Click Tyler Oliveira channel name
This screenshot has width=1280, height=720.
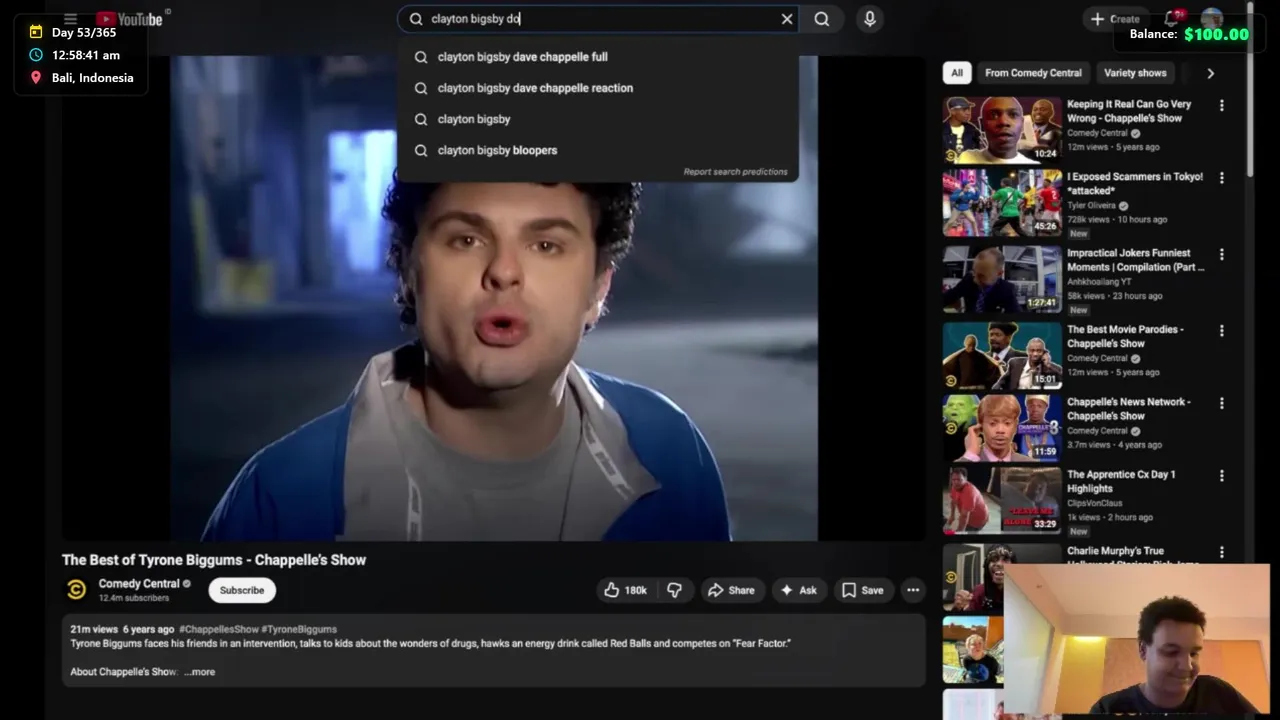pos(1092,206)
